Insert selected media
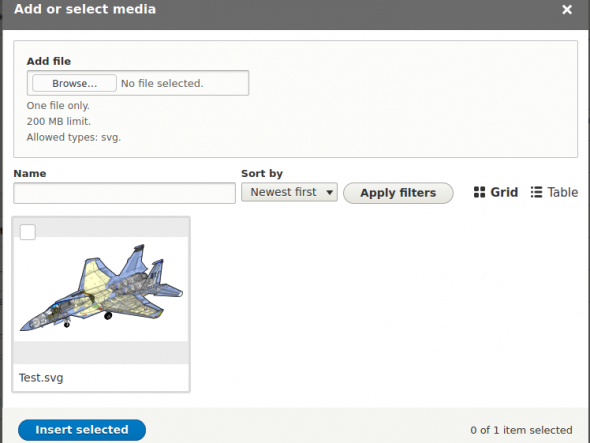The image size is (590, 443). point(82,430)
